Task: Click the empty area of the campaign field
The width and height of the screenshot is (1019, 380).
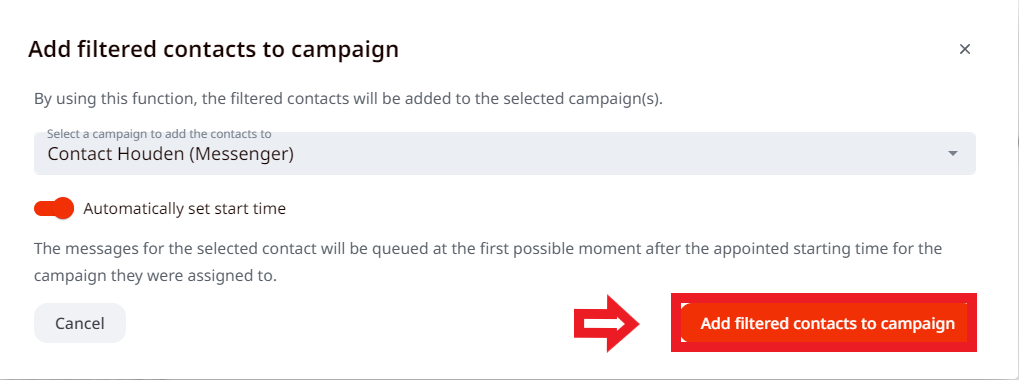Action: pyautogui.click(x=617, y=156)
